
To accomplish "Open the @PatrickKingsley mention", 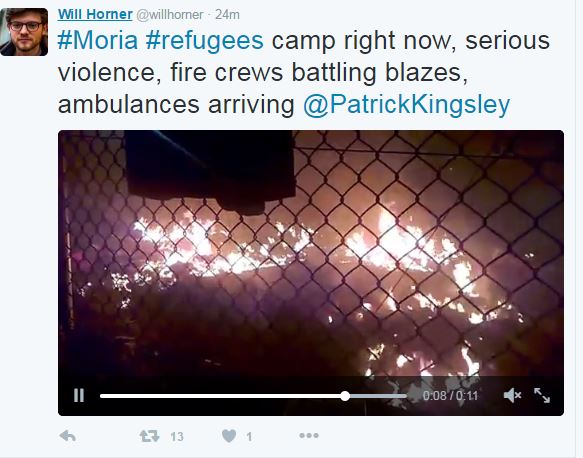I will (x=407, y=105).
